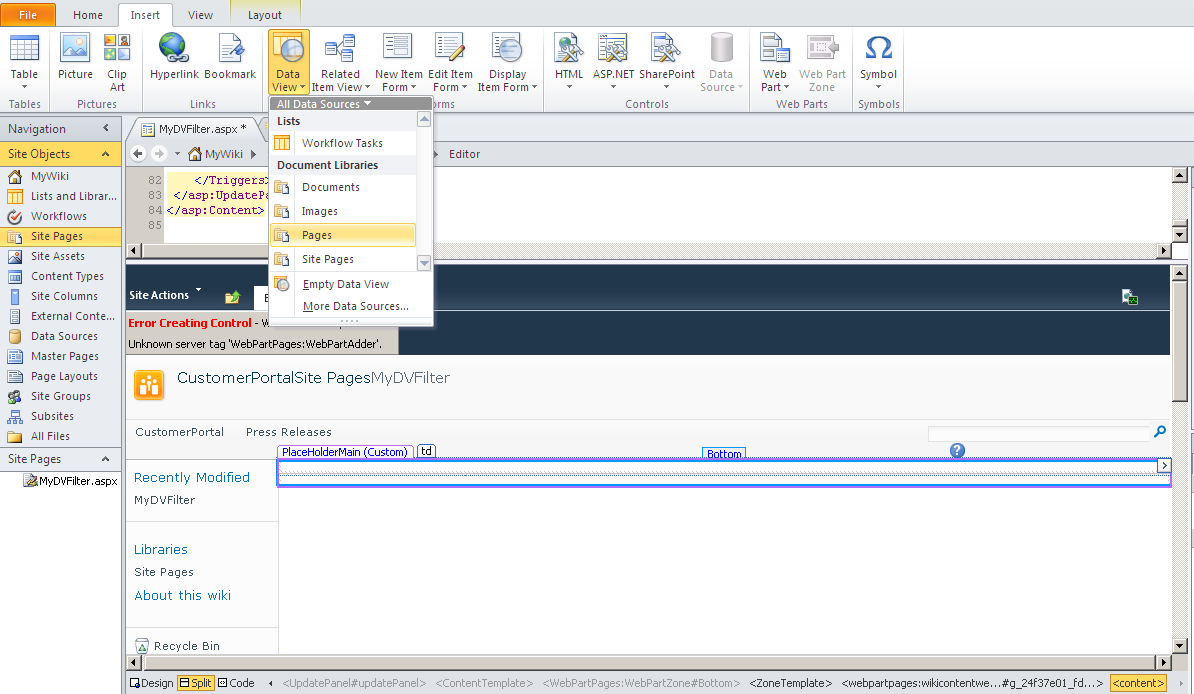The height and width of the screenshot is (694, 1194).
Task: Open More Data Sources dialog
Action: (355, 306)
